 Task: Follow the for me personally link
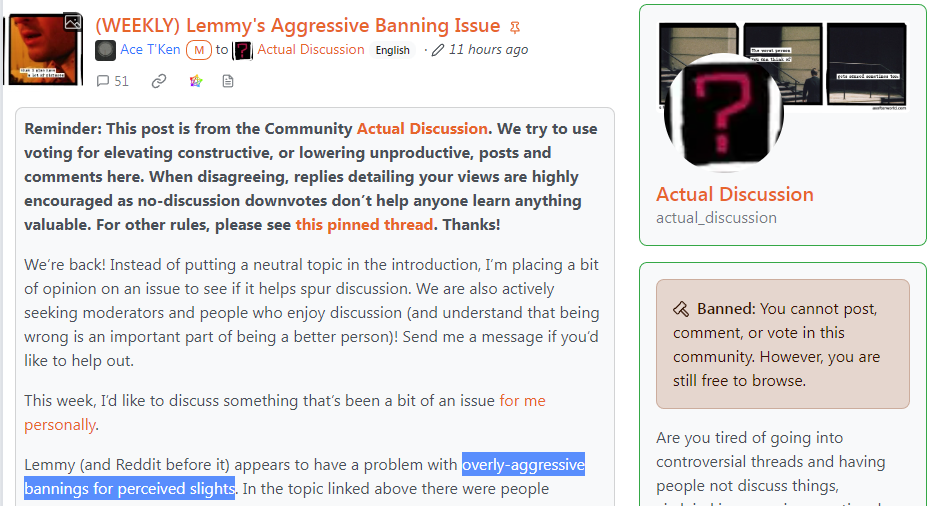[x=285, y=412]
